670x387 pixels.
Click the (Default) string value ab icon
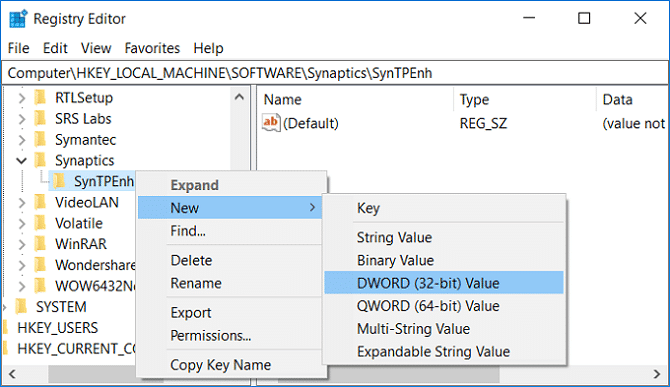point(271,123)
